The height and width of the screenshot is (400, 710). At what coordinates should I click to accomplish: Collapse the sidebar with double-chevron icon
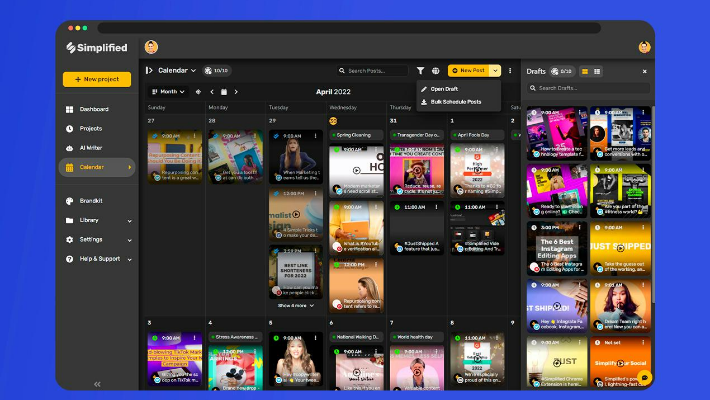pyautogui.click(x=97, y=384)
